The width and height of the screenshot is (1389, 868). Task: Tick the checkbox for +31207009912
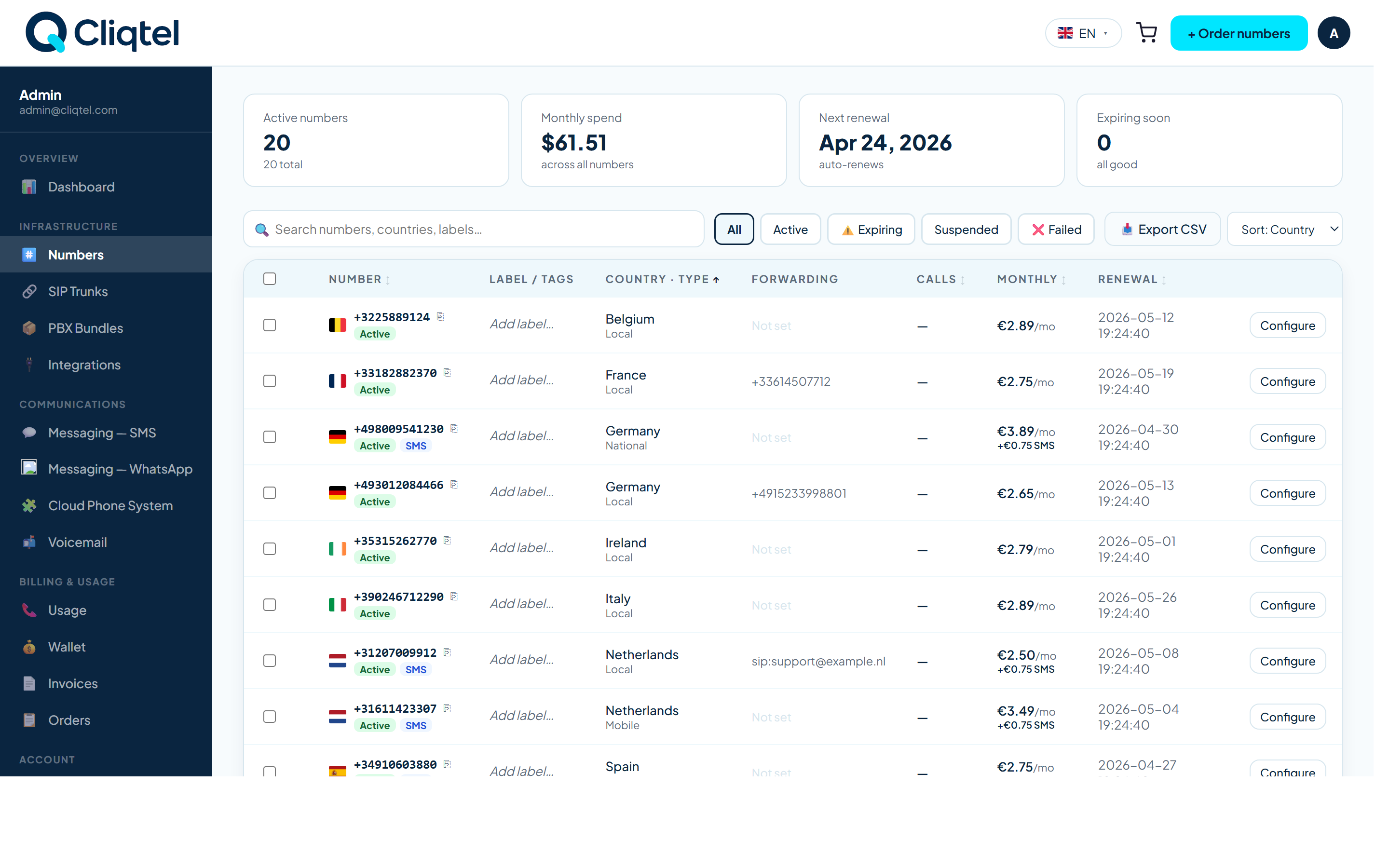[x=270, y=660]
